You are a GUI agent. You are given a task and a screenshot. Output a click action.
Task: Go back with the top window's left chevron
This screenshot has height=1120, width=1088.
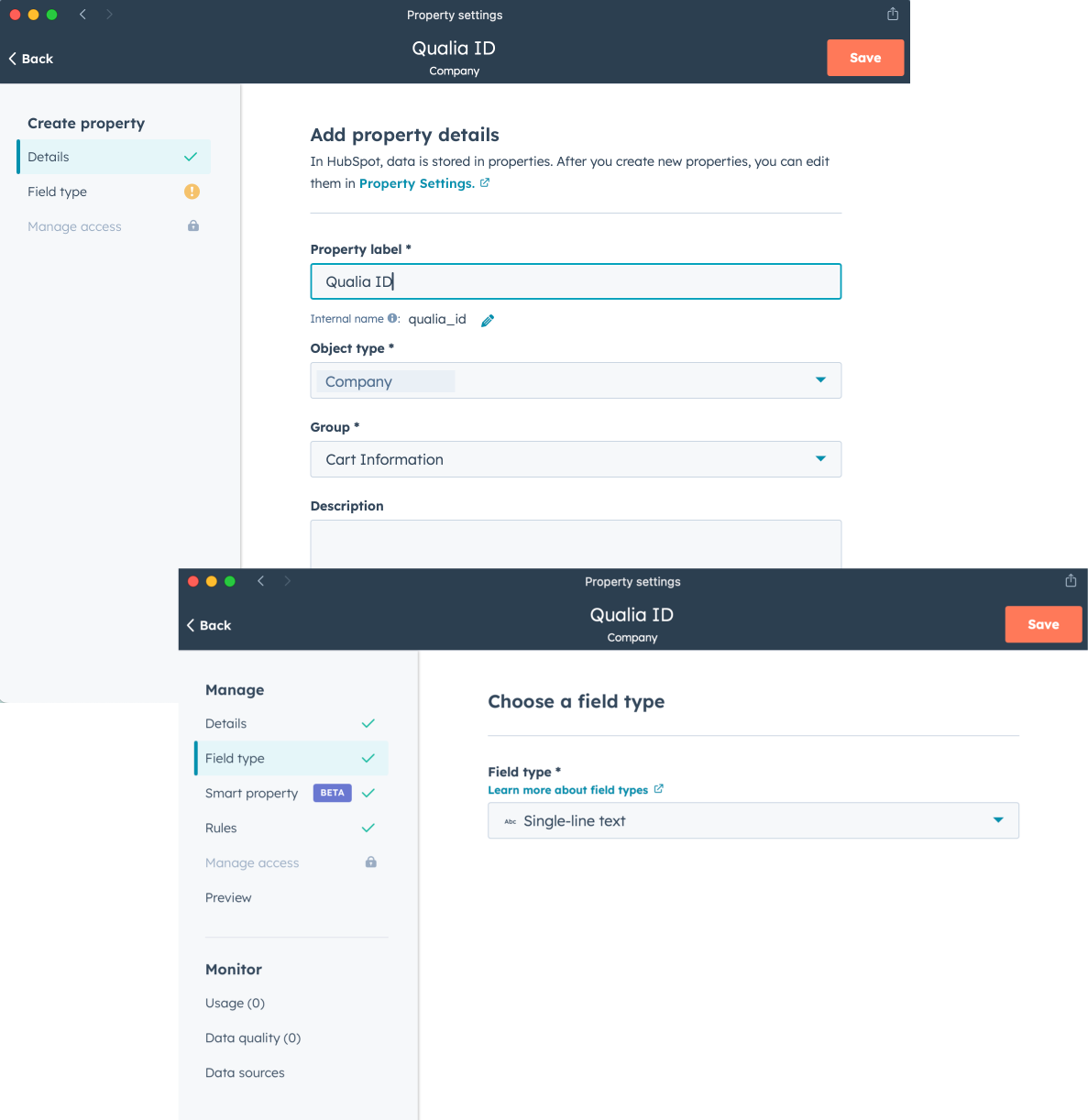coord(82,15)
